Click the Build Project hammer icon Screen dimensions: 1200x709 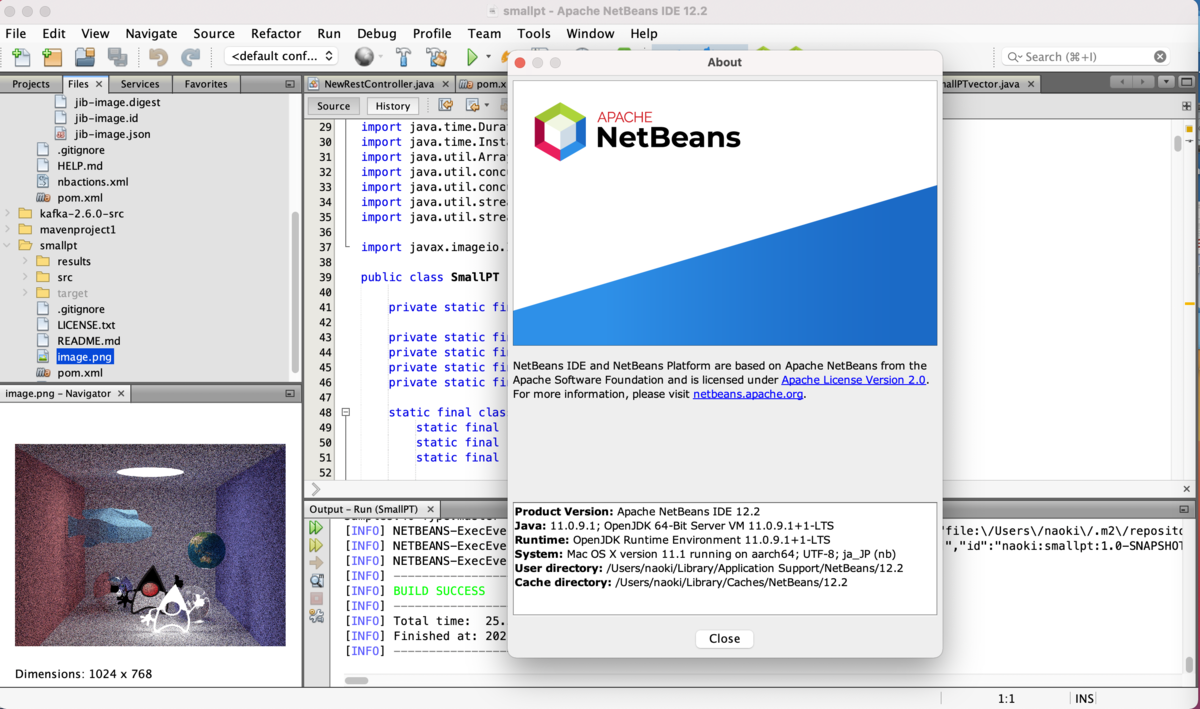coord(403,57)
